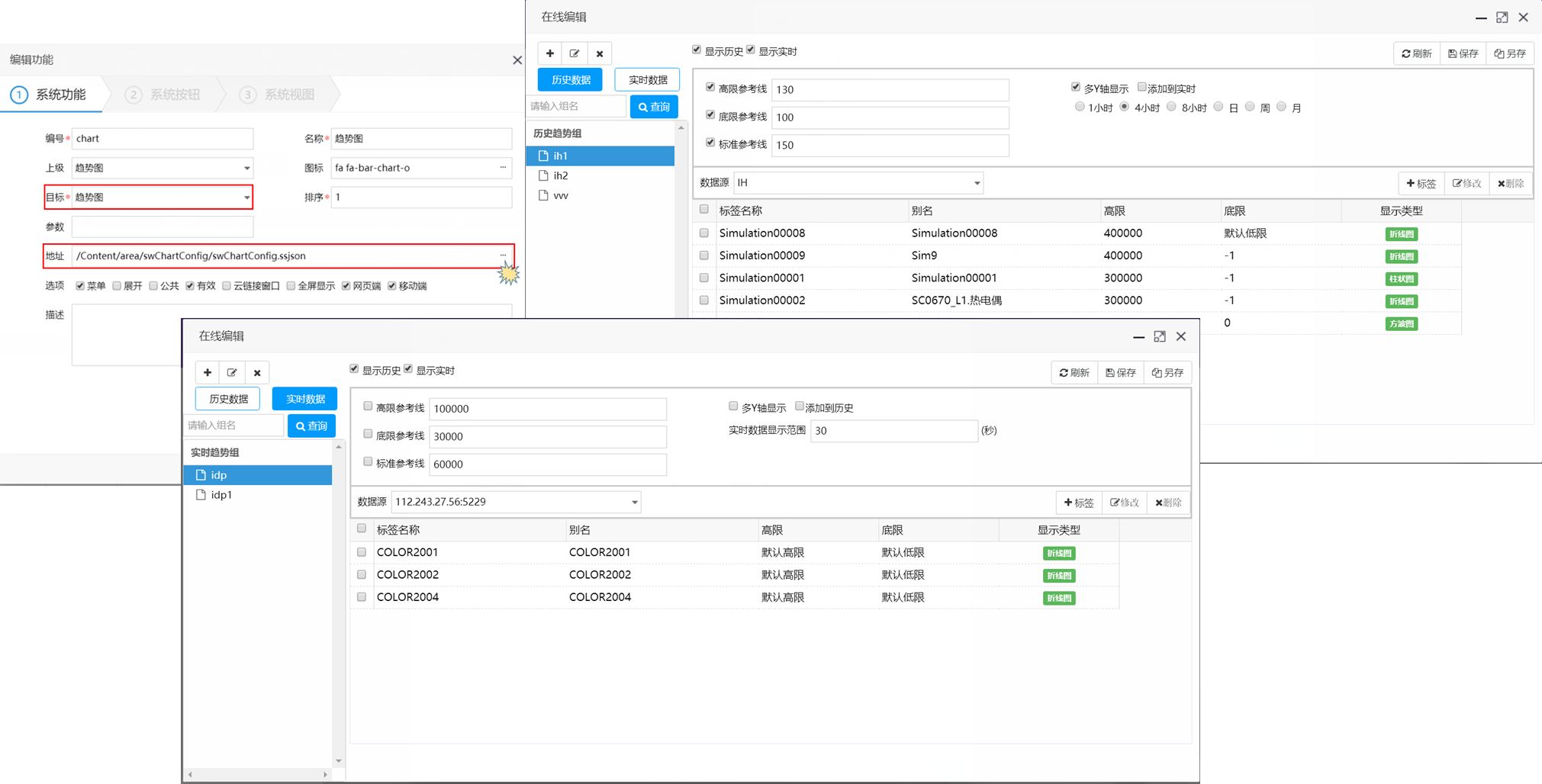
Task: Click 保存 save in upper 在线编辑 window
Action: tap(1463, 53)
